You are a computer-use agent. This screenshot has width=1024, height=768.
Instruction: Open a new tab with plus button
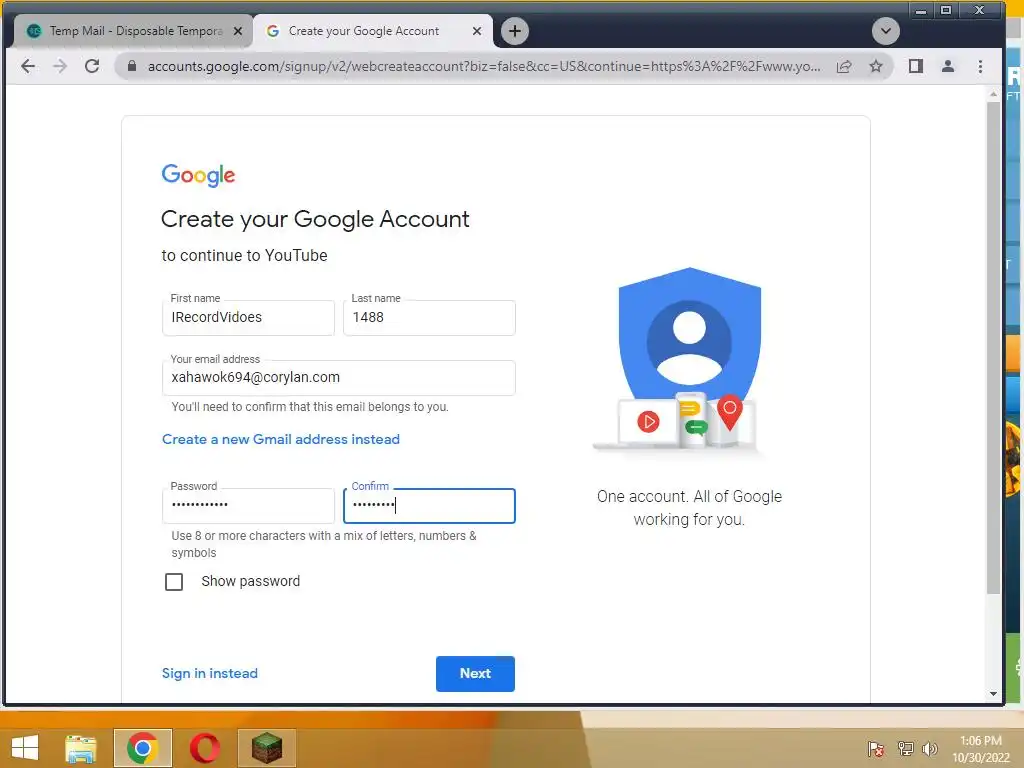pos(515,31)
